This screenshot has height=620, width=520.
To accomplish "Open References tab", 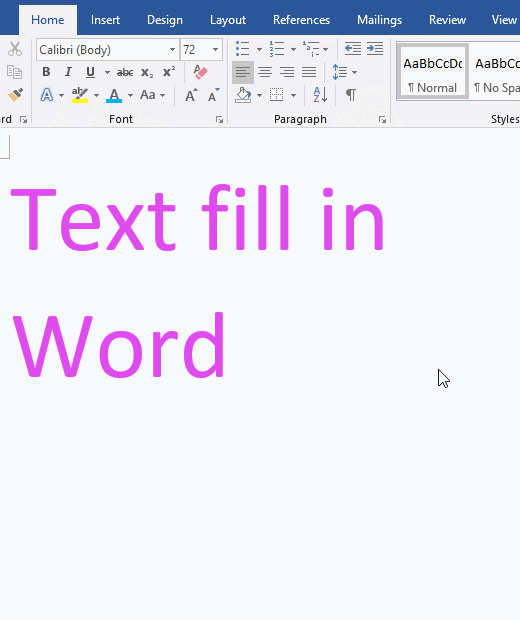I will point(301,20).
